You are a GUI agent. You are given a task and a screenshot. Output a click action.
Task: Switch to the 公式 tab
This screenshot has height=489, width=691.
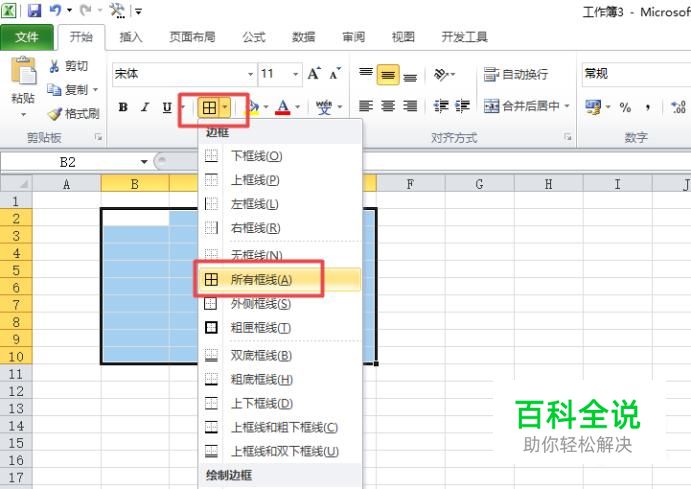click(254, 37)
